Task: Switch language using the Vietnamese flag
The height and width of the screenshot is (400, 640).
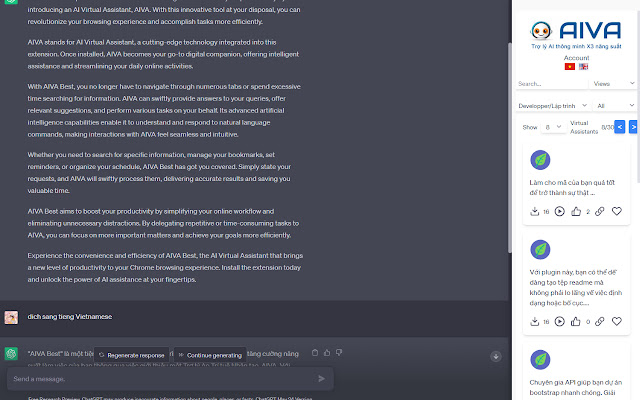Action: click(x=570, y=67)
